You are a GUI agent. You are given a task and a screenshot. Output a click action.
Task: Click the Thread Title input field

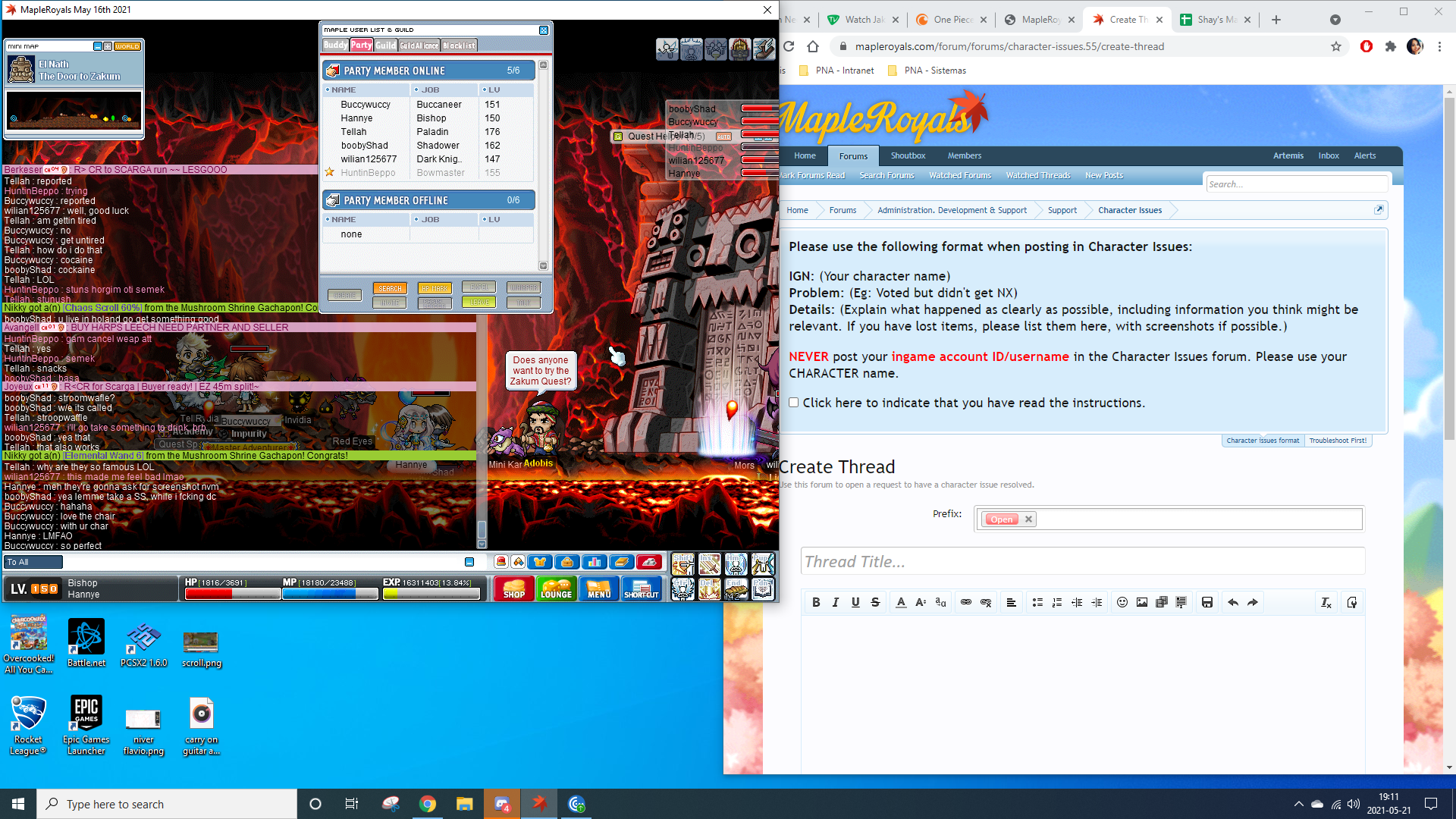pyautogui.click(x=1082, y=562)
